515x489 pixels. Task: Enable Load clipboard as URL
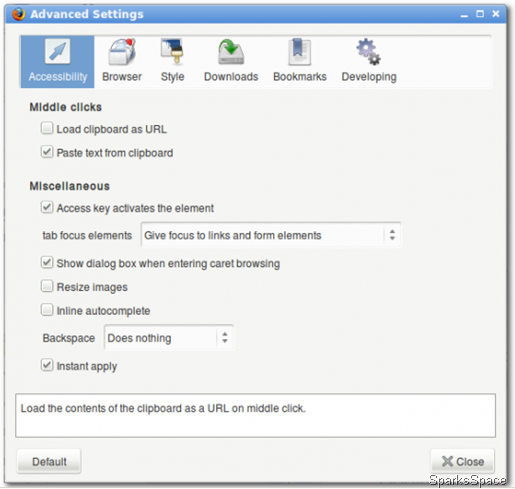coord(47,128)
